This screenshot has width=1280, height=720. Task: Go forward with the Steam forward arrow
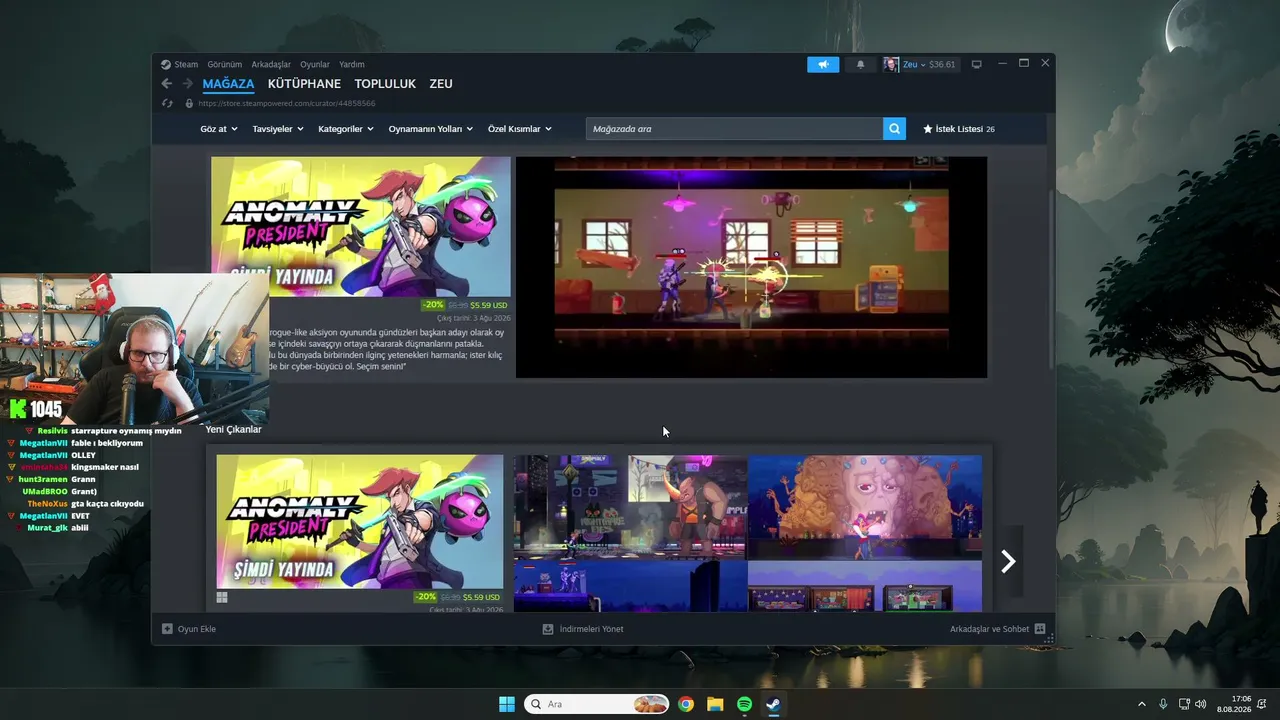point(187,84)
